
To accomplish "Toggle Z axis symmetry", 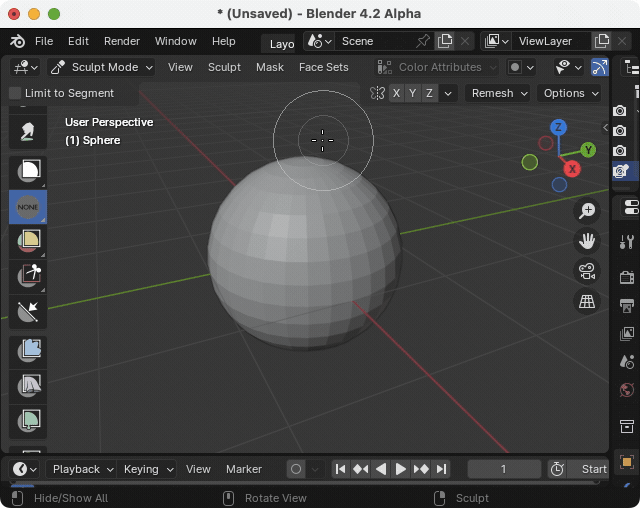I will [429, 93].
